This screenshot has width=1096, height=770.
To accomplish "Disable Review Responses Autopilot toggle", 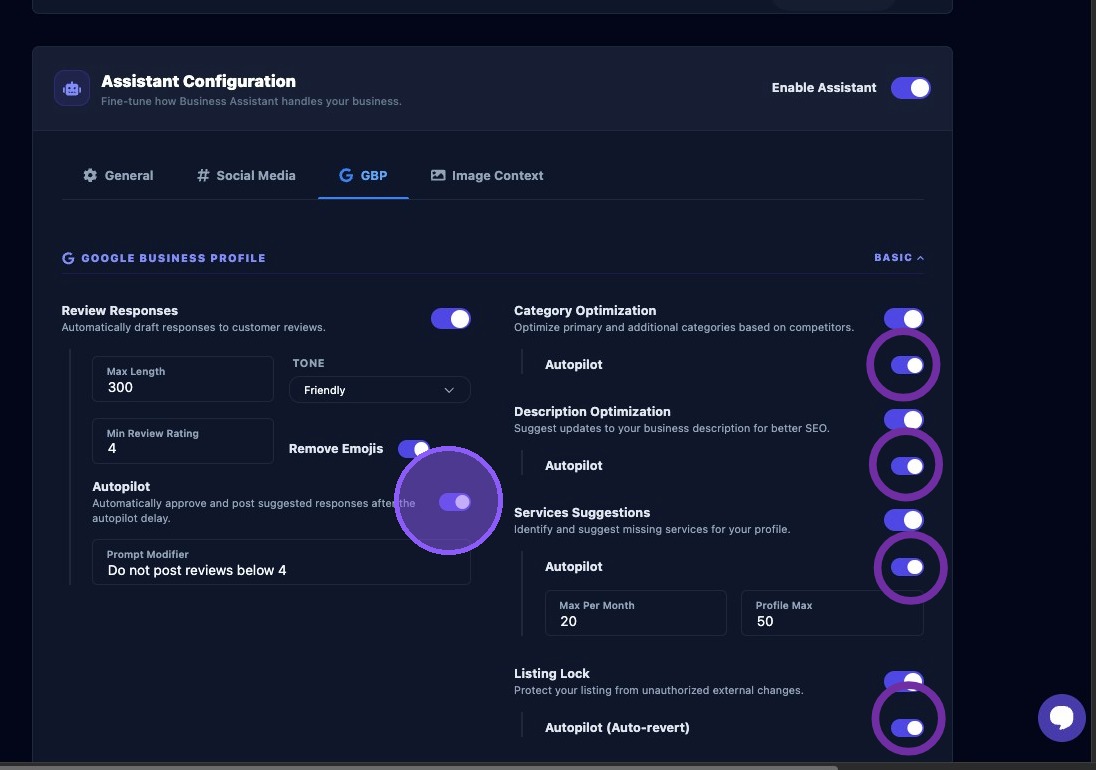I will [455, 502].
